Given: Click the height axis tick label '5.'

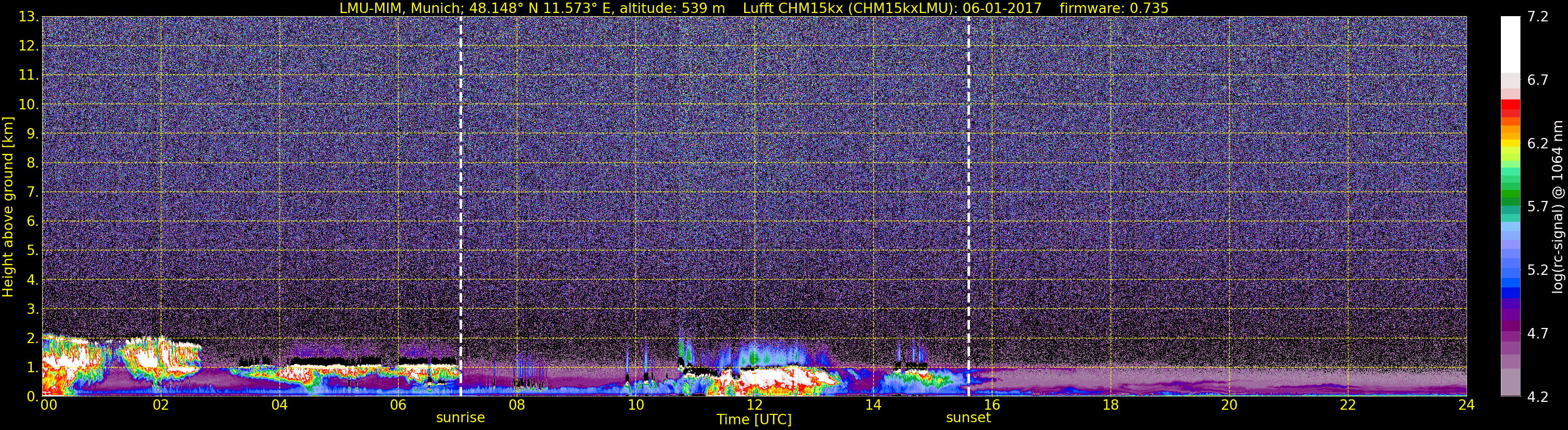Looking at the screenshot, I should (32, 250).
